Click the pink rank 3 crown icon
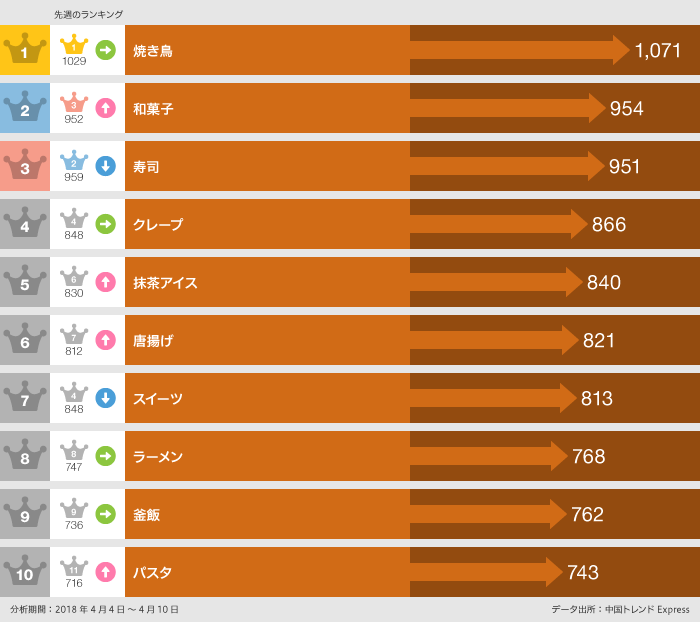Screen dimensions: 700x622 click(25, 166)
